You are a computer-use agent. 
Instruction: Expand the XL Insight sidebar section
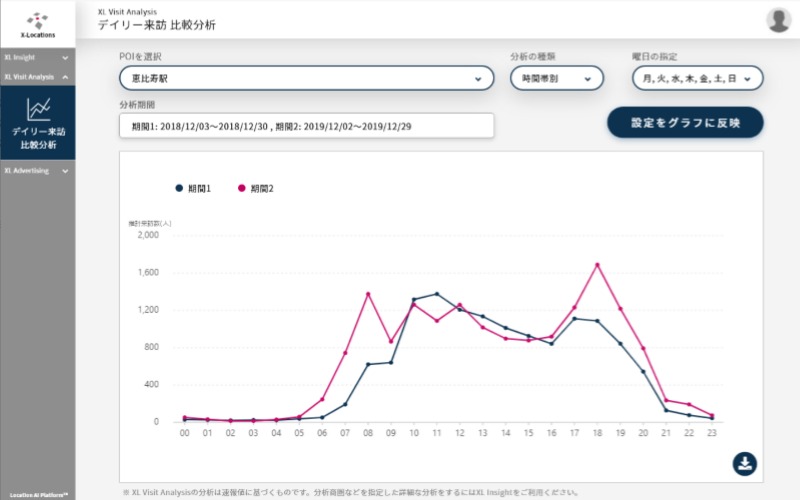coord(37,57)
